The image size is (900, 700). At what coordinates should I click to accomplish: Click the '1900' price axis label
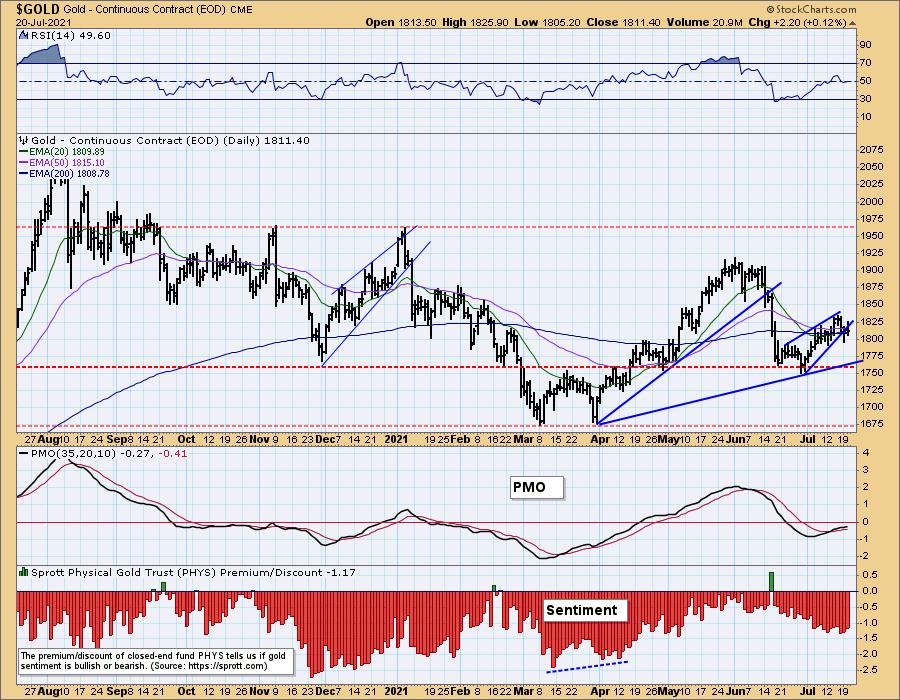pos(871,270)
